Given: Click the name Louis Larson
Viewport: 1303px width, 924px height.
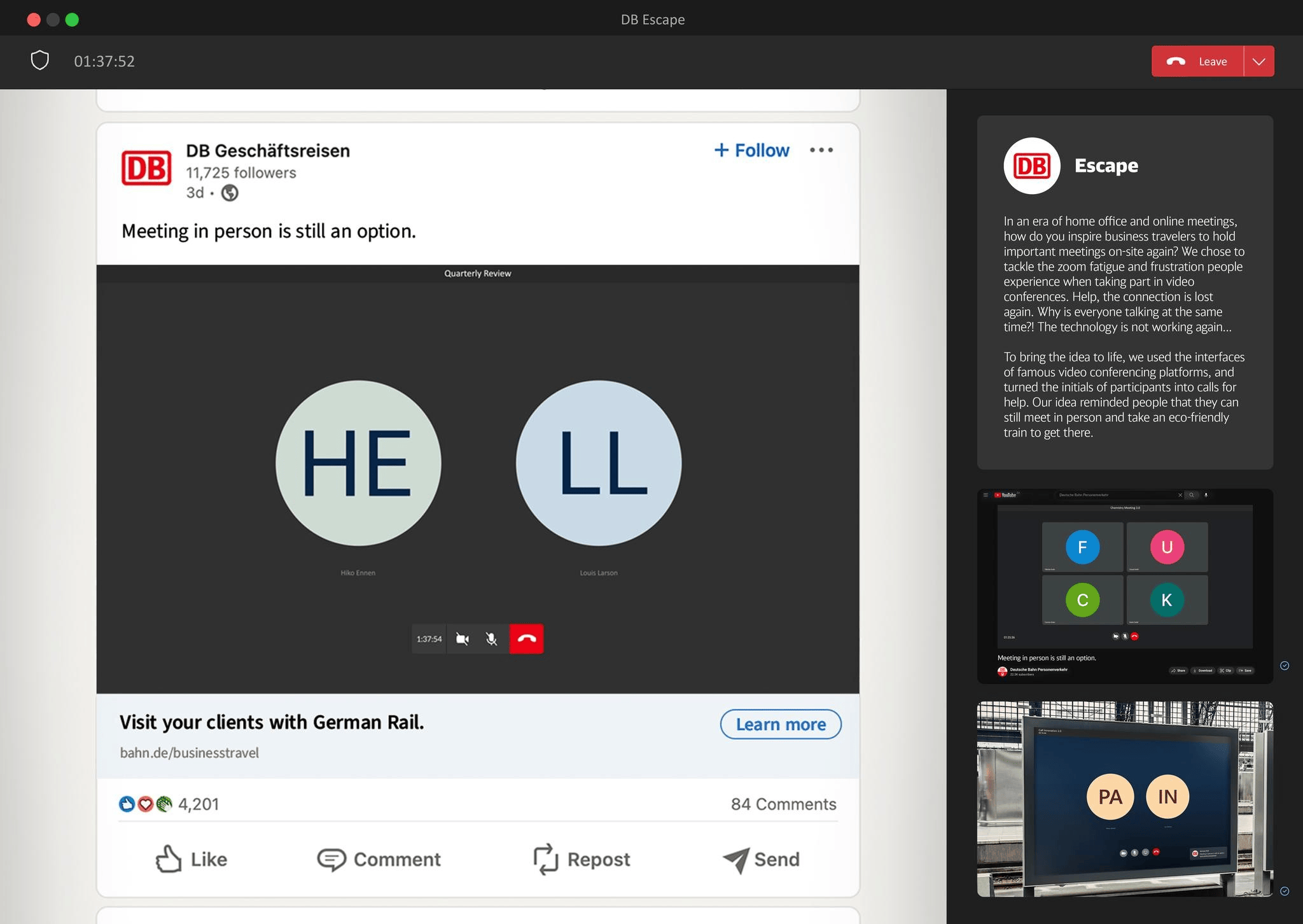Looking at the screenshot, I should pos(599,573).
